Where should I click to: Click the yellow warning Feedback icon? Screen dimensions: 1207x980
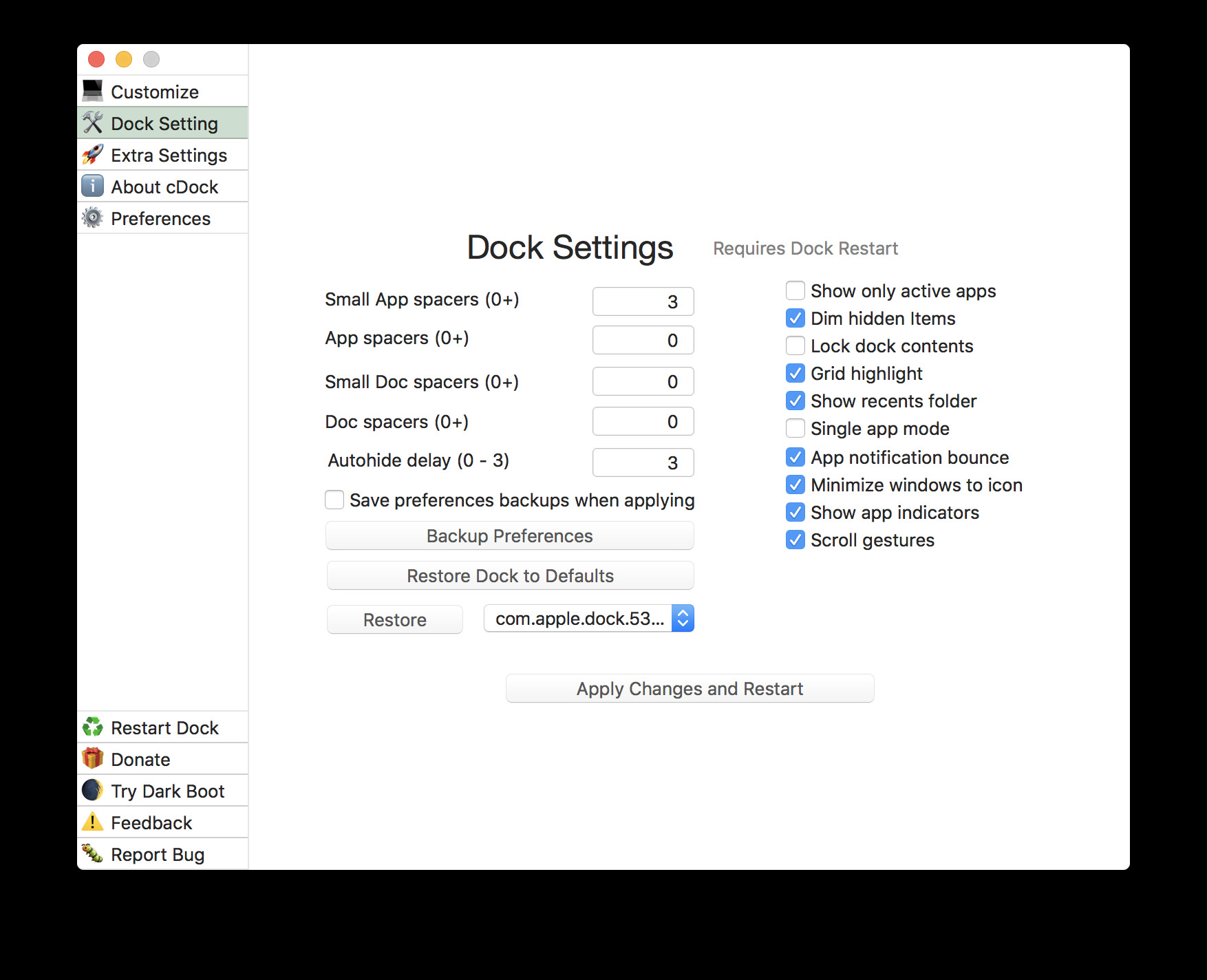93,822
